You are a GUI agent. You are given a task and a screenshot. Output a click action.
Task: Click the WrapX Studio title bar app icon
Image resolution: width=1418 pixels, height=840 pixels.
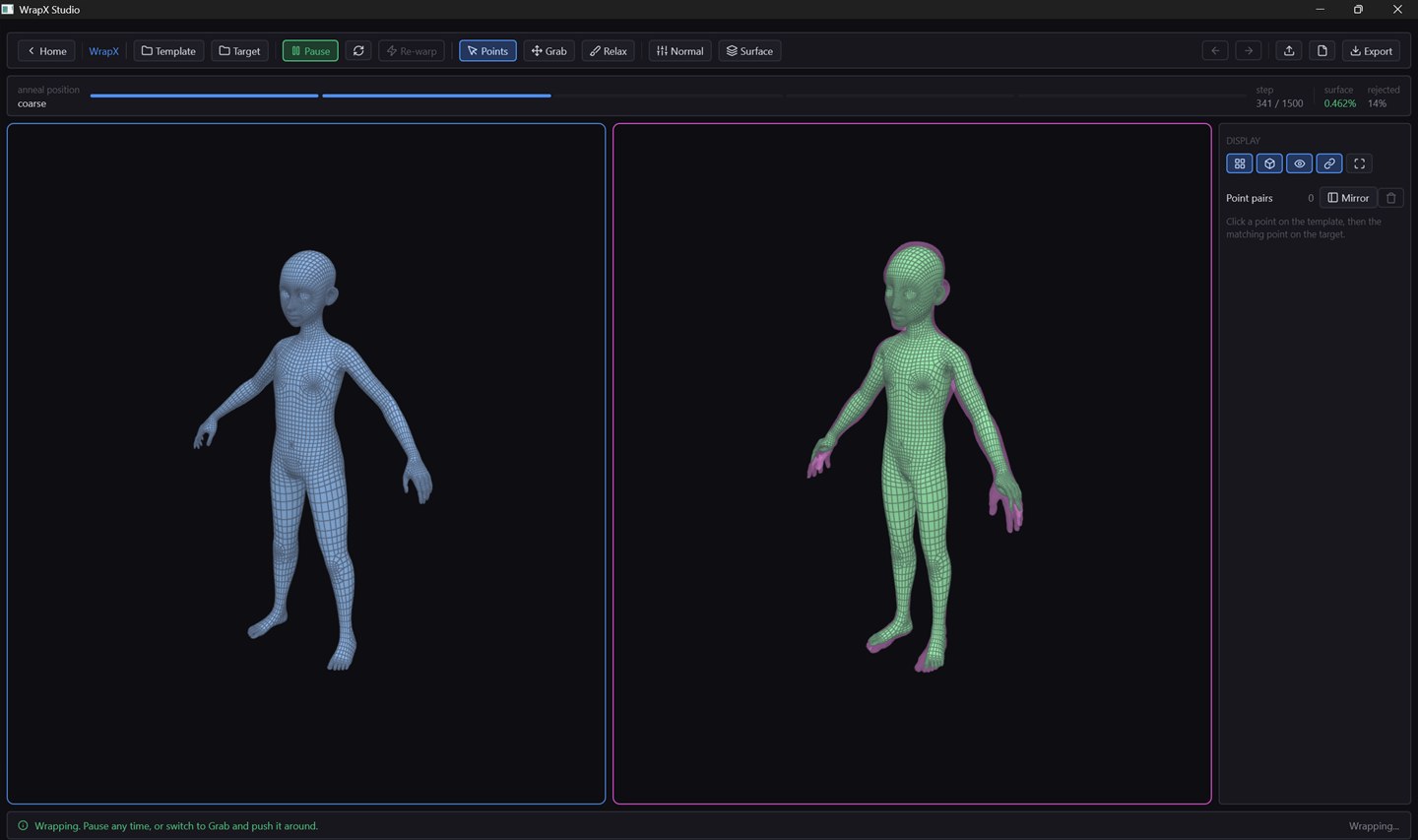pos(8,9)
